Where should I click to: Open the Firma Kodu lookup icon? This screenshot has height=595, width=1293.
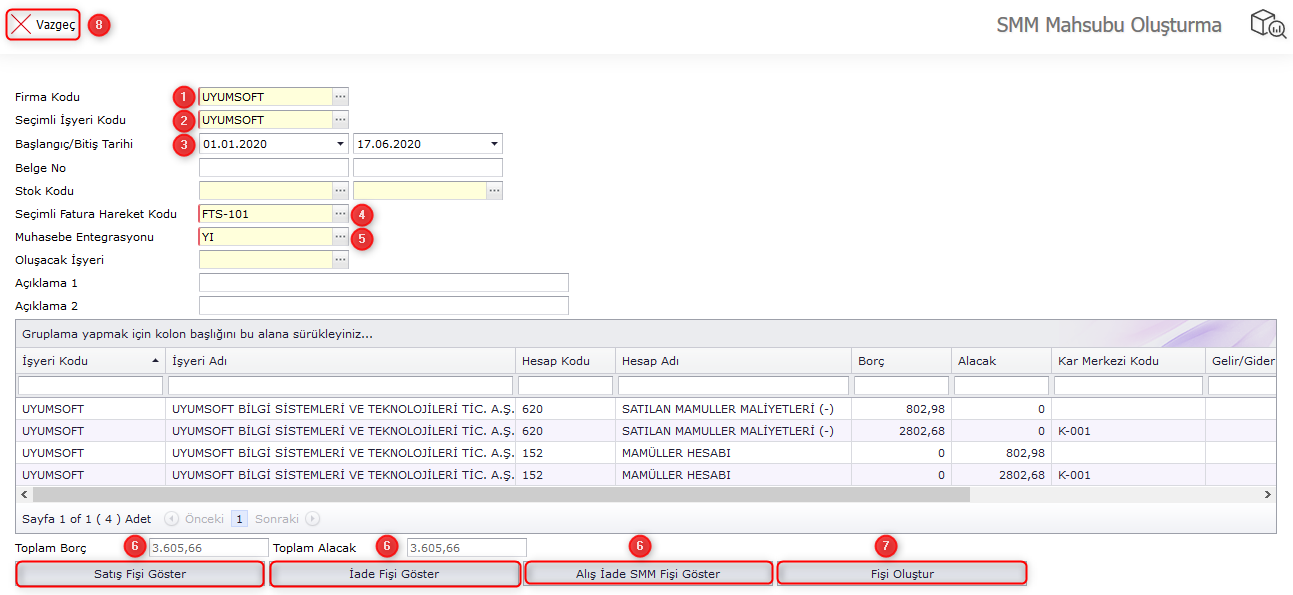click(x=341, y=97)
